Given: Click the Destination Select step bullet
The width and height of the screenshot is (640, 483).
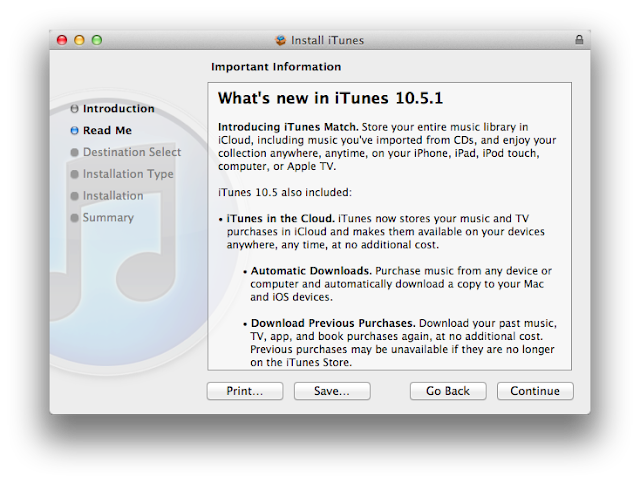Looking at the screenshot, I should [x=74, y=152].
